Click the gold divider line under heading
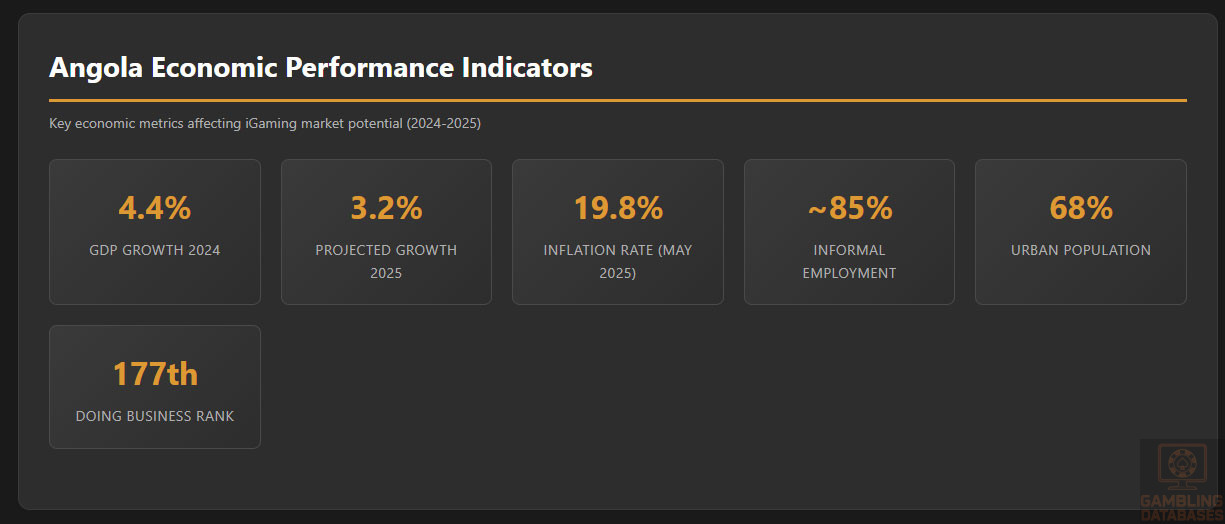1225x524 pixels. pos(617,100)
